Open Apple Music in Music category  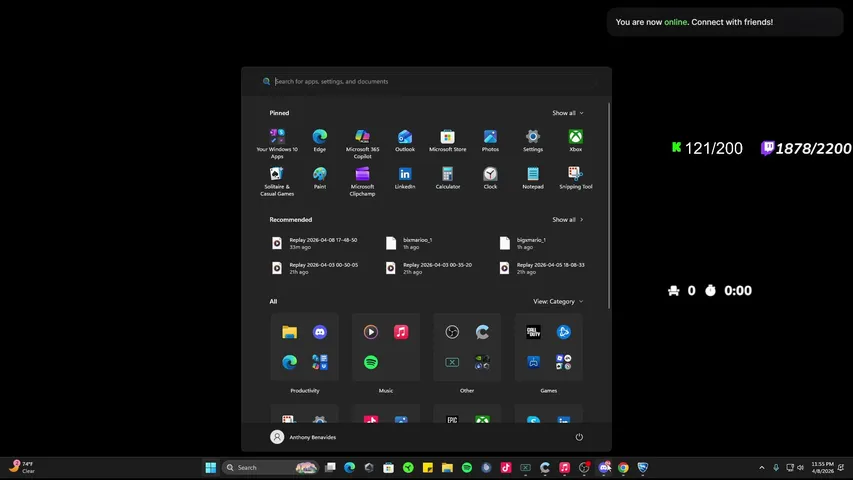[x=401, y=332]
